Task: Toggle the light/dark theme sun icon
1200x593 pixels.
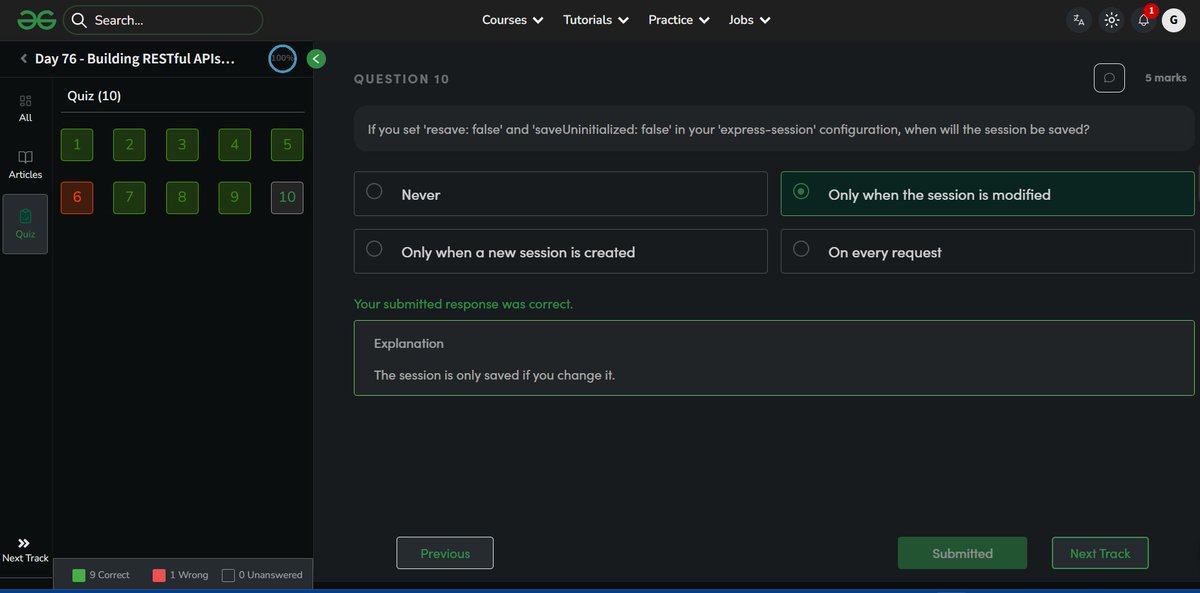Action: click(x=1111, y=20)
